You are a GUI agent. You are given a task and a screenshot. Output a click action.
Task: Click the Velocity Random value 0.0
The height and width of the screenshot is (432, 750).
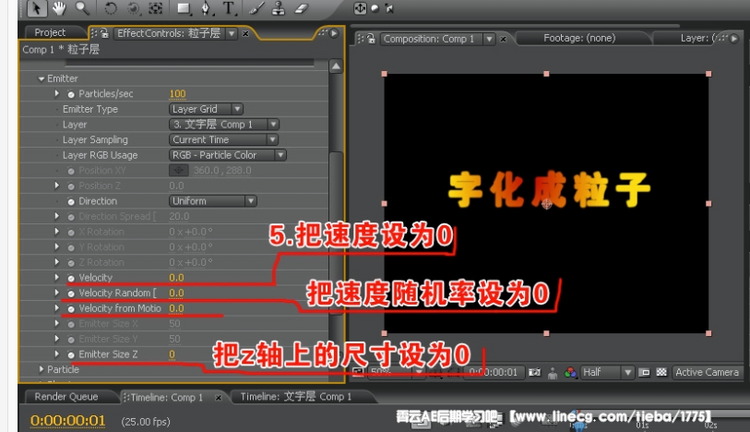[176, 293]
